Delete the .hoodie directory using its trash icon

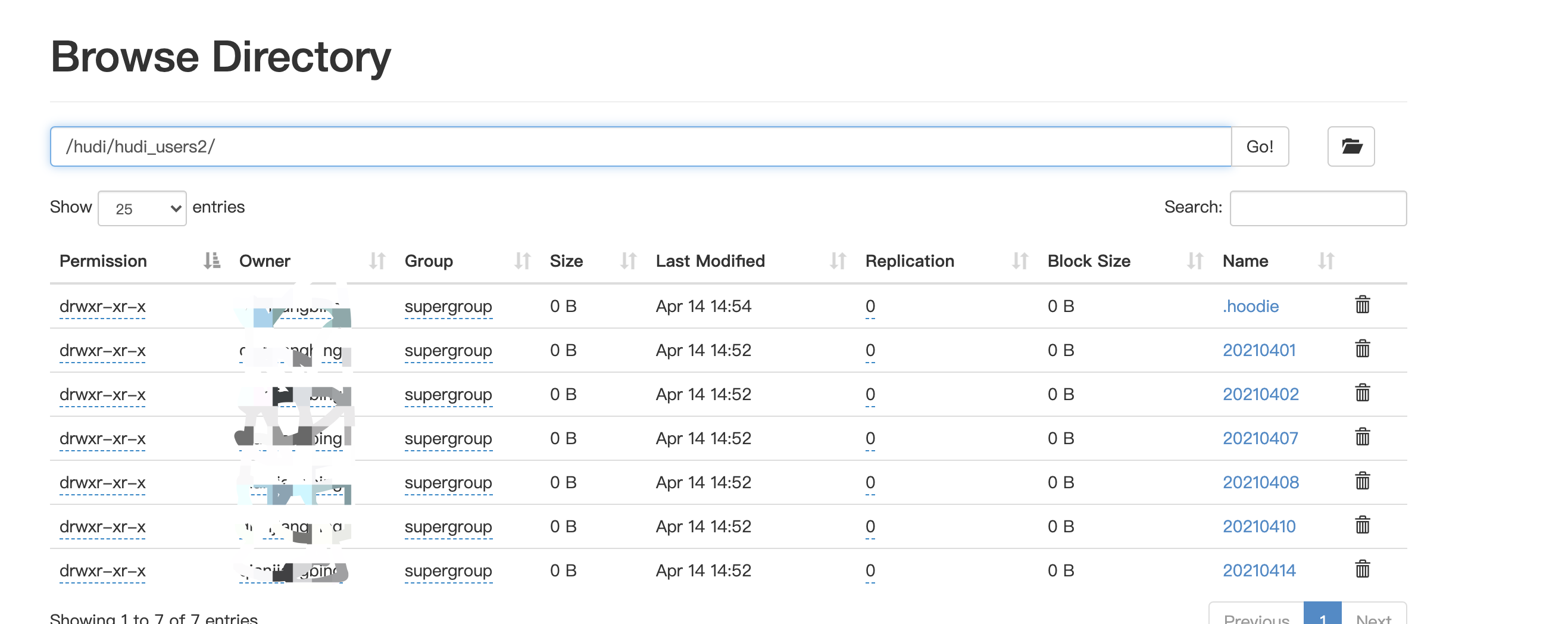pyautogui.click(x=1363, y=304)
